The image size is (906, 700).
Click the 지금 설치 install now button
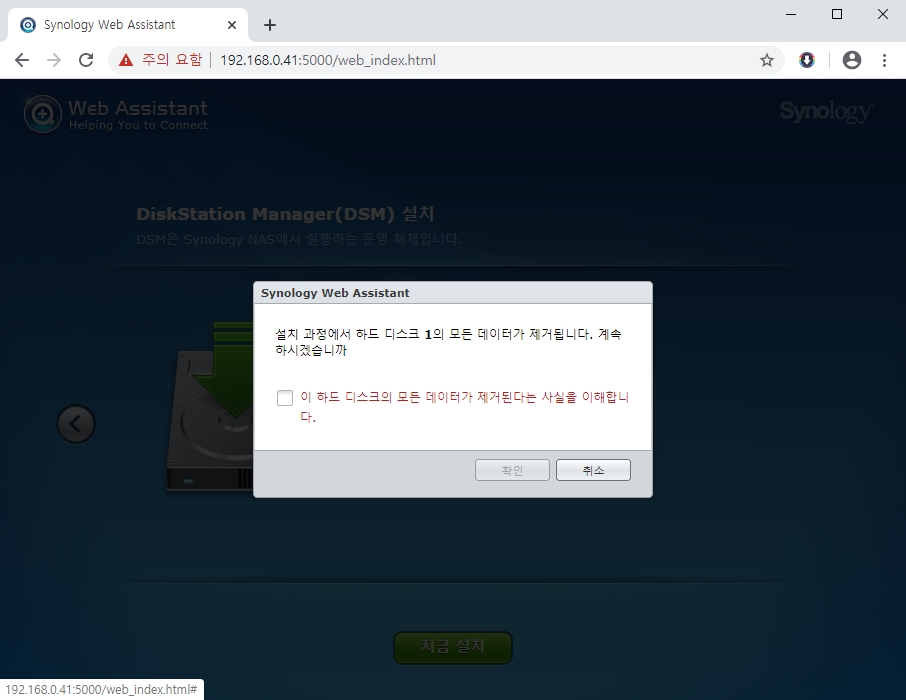click(452, 647)
